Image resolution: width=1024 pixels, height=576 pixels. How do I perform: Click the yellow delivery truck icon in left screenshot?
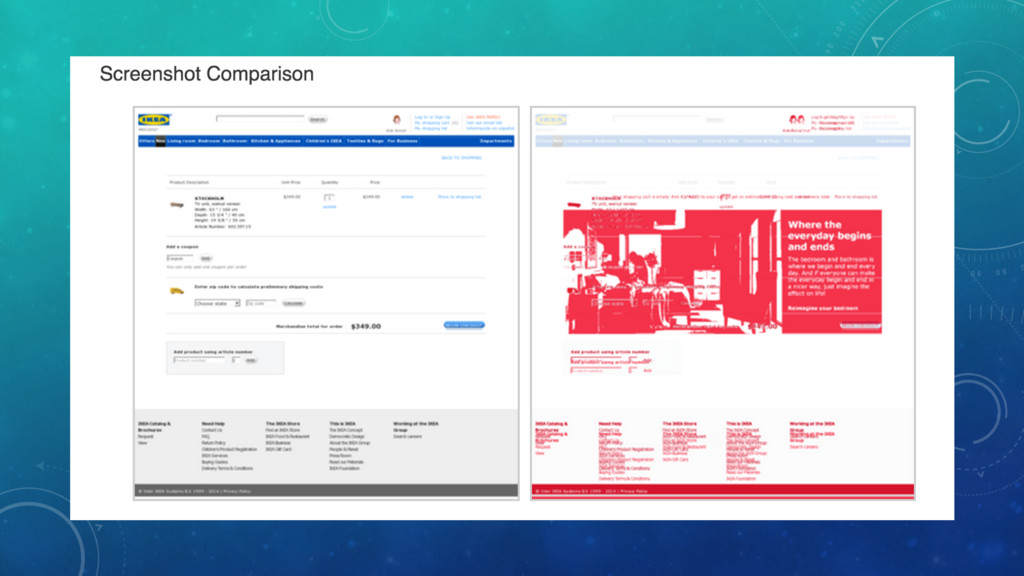pos(176,291)
